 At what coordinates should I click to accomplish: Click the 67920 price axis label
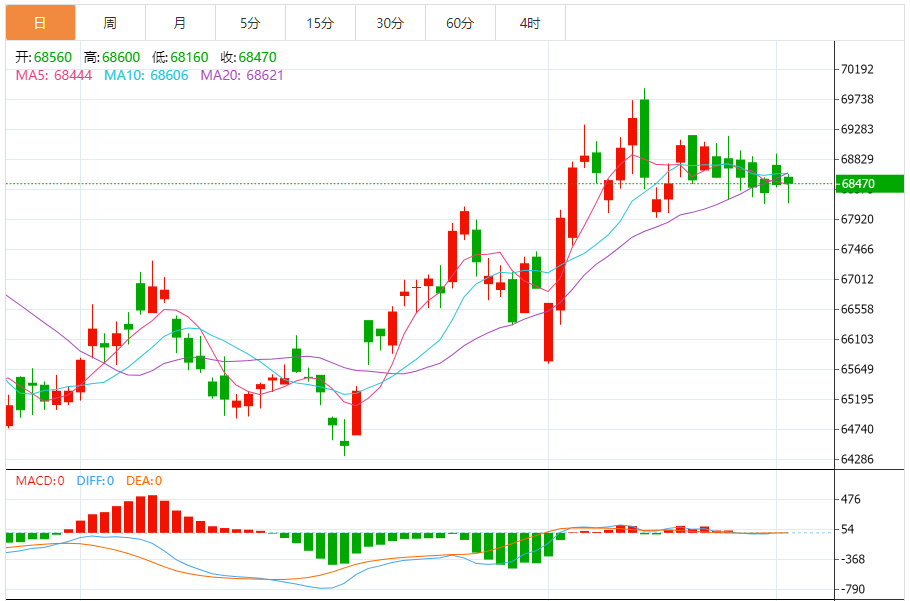pyautogui.click(x=857, y=219)
